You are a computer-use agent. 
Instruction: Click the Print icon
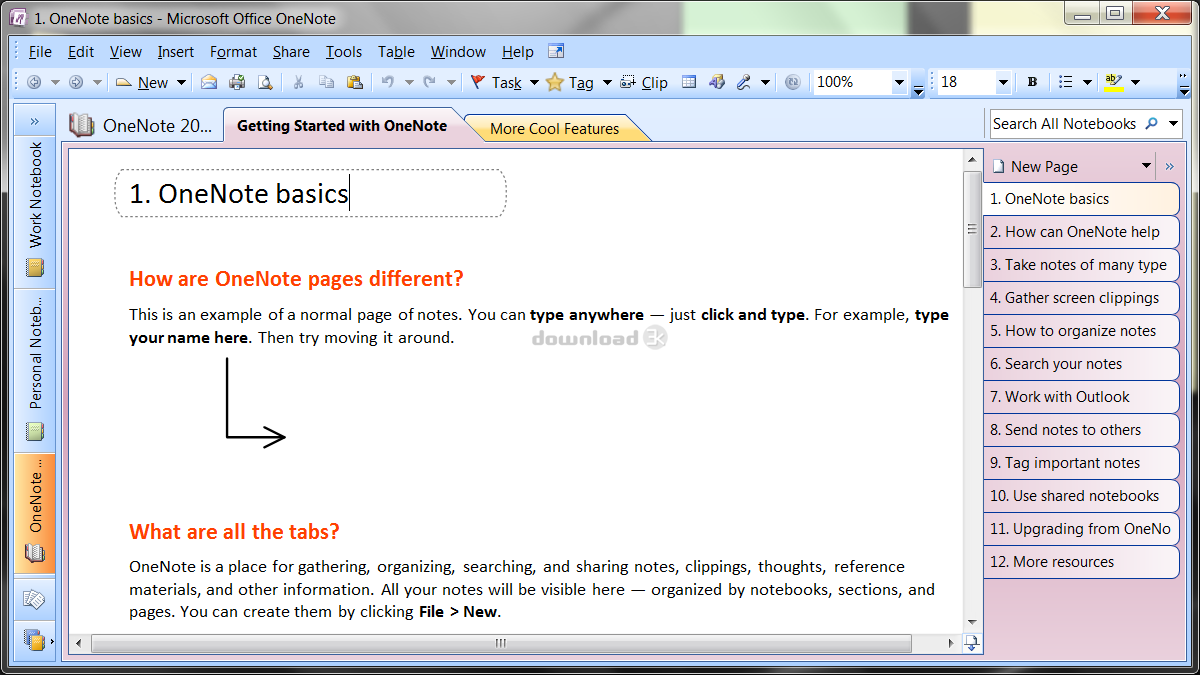pos(236,82)
